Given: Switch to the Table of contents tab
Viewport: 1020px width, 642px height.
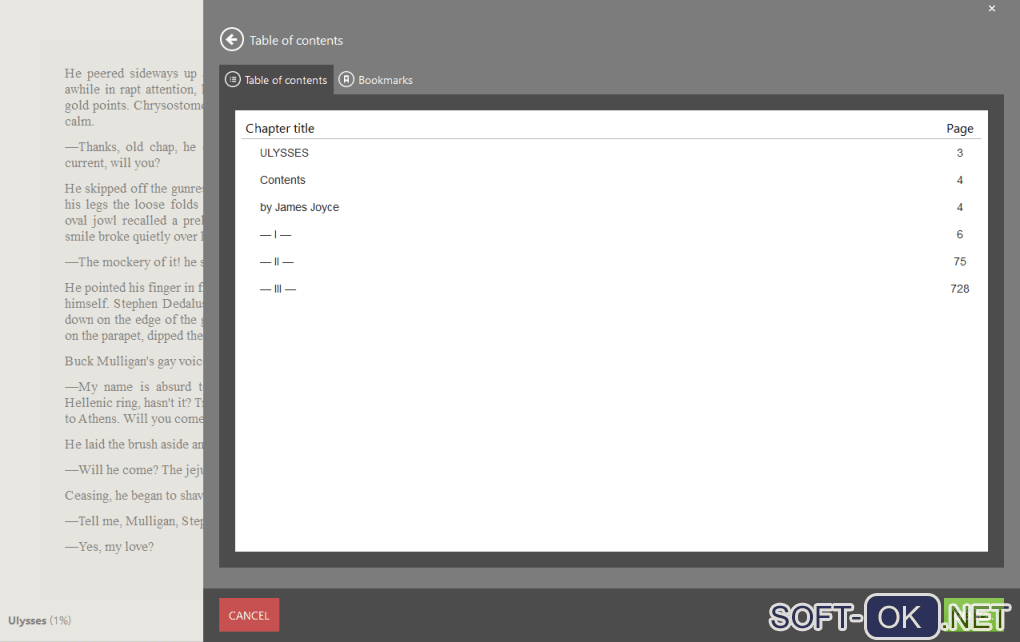Looking at the screenshot, I should click(x=276, y=79).
